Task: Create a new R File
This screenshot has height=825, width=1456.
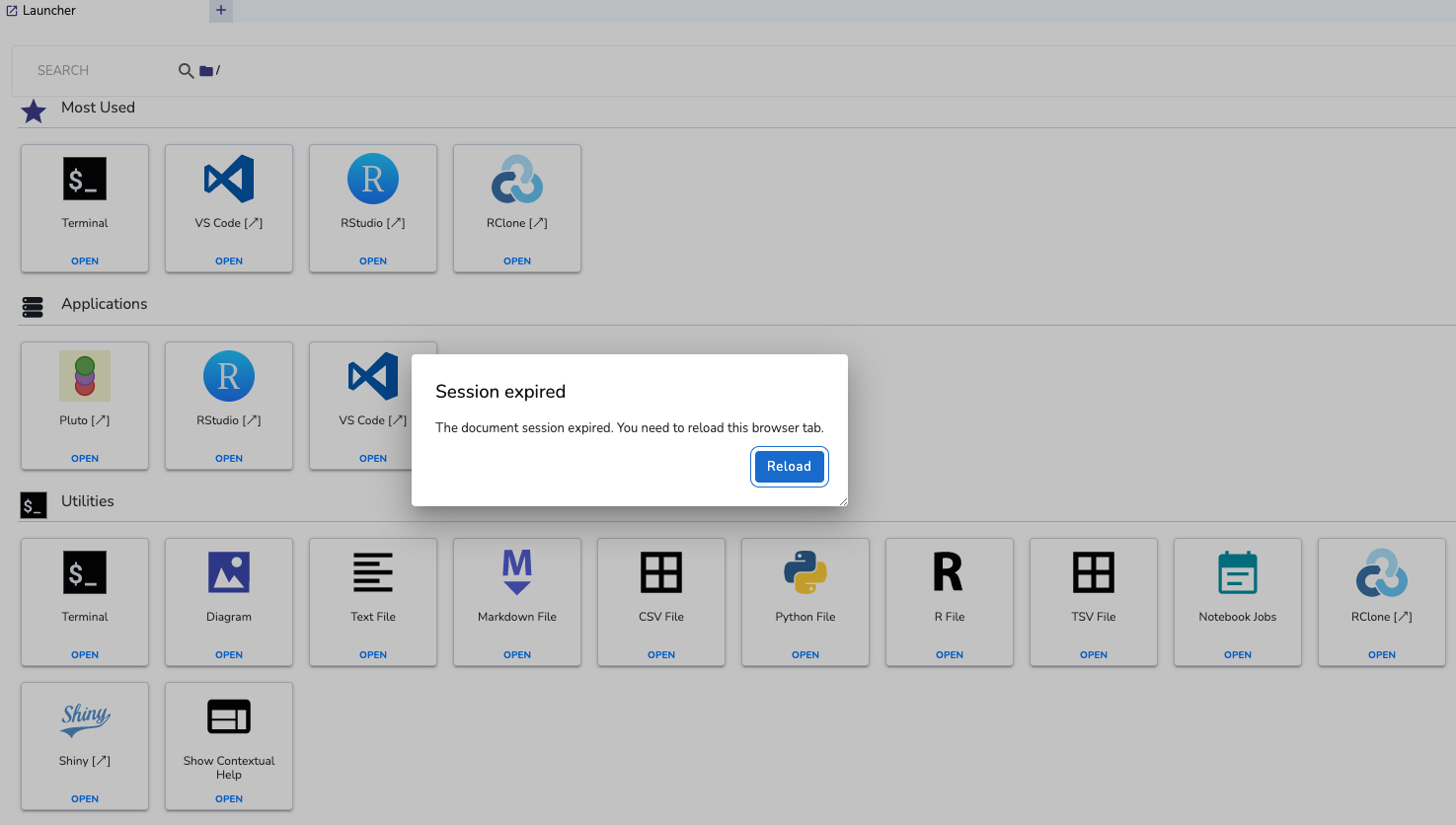Action: (x=949, y=572)
